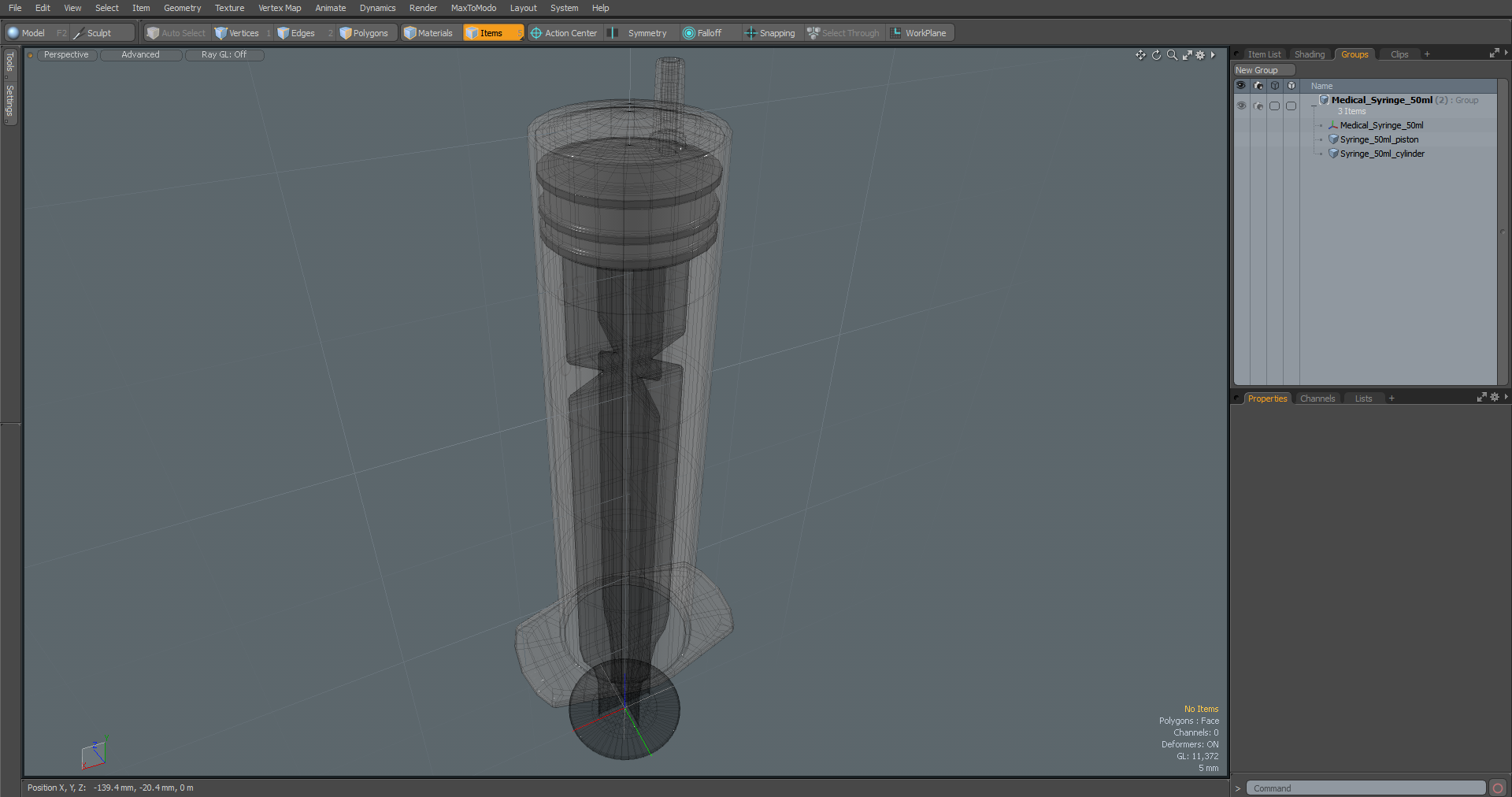Click the camera render column header
This screenshot has height=797, width=1512.
(1258, 86)
